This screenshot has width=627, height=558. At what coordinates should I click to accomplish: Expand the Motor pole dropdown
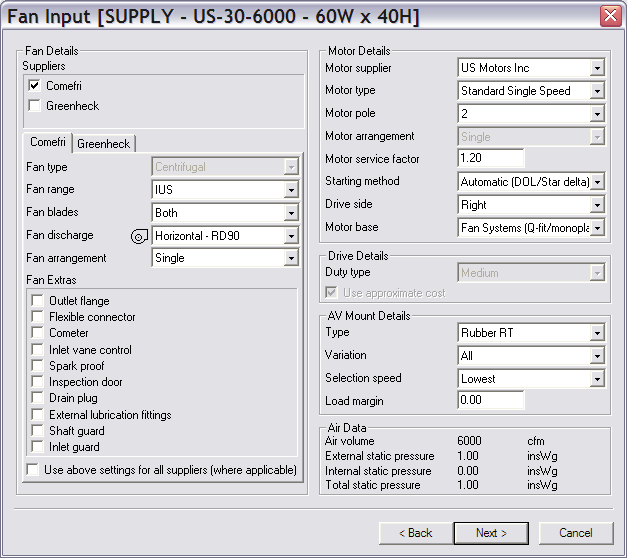tap(597, 114)
